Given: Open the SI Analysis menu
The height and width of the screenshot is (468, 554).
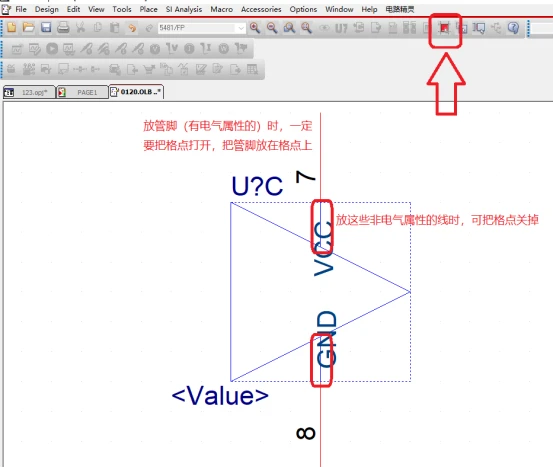Looking at the screenshot, I should pos(184,9).
